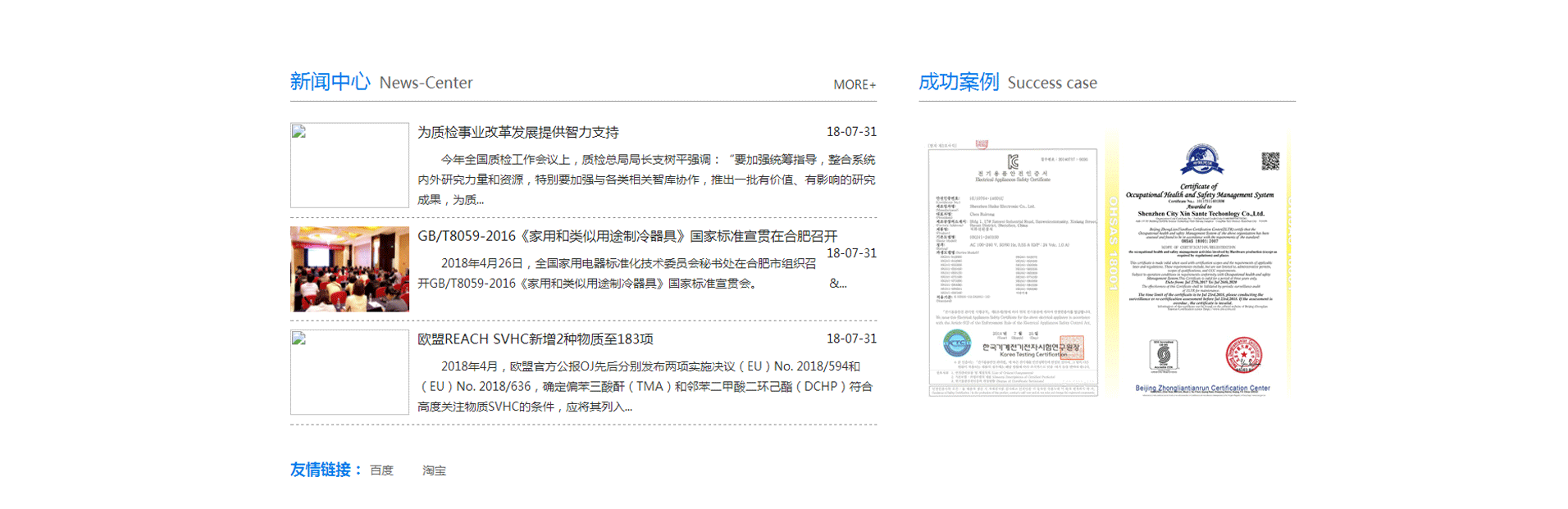Click date 18-07-31 of GB/T8059-2016 article
Image resolution: width=1568 pixels, height=509 pixels.
click(x=851, y=253)
